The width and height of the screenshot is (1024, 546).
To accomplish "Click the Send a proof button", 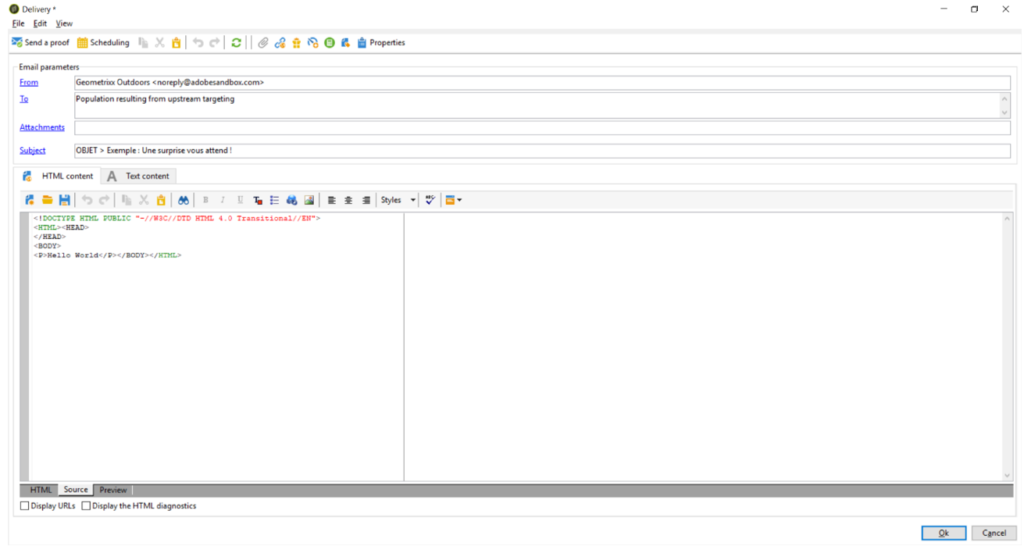I will point(41,43).
